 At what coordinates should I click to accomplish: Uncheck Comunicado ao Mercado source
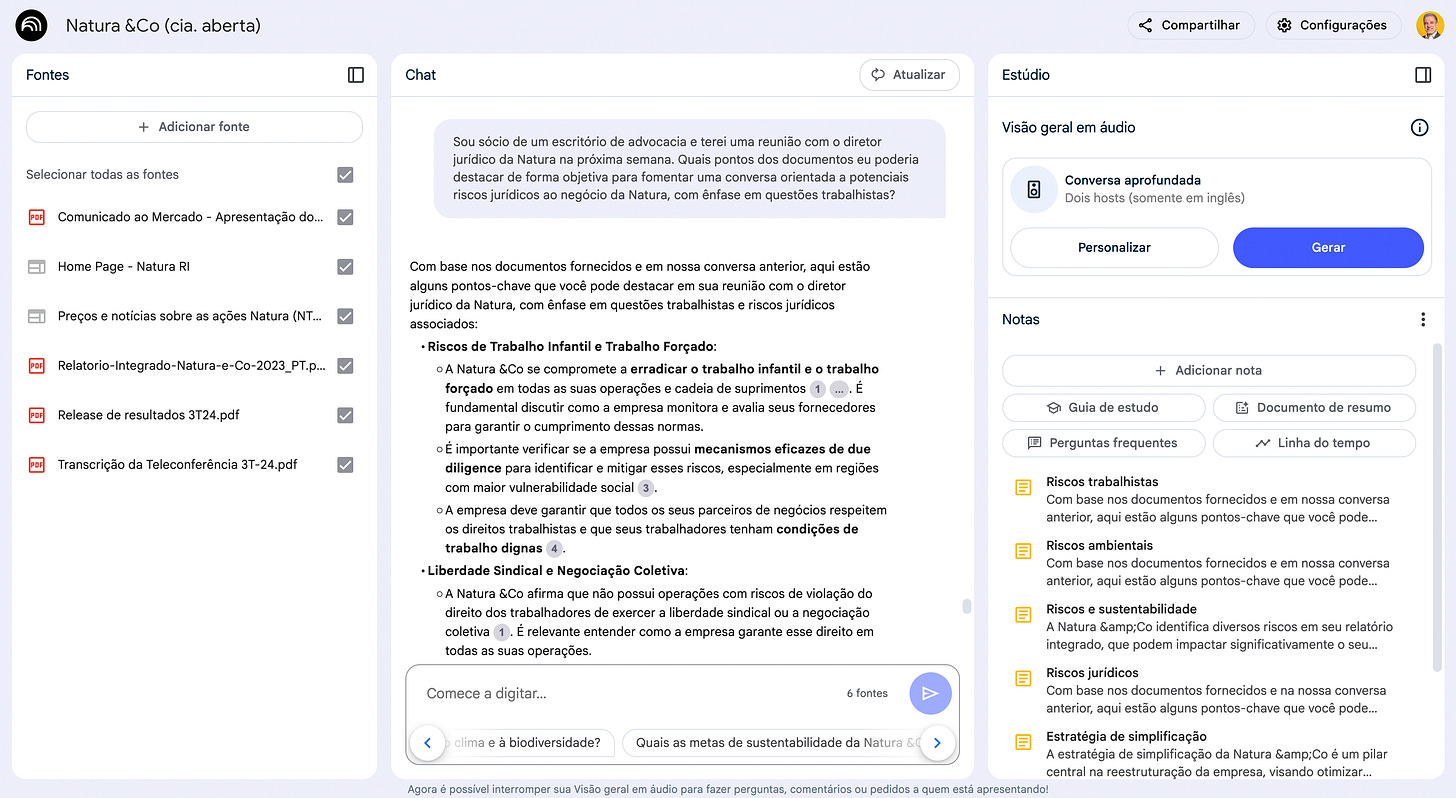[345, 217]
